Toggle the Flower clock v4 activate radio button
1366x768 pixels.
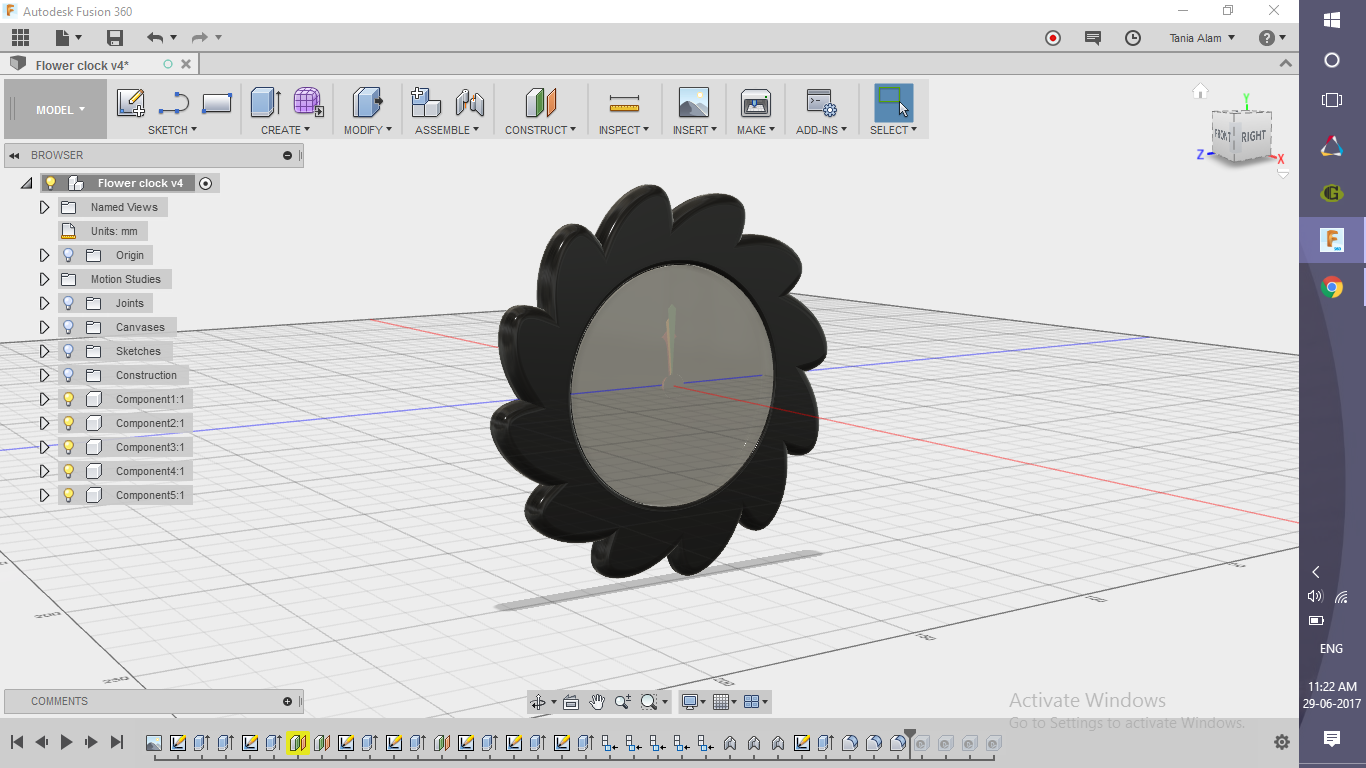click(x=205, y=183)
